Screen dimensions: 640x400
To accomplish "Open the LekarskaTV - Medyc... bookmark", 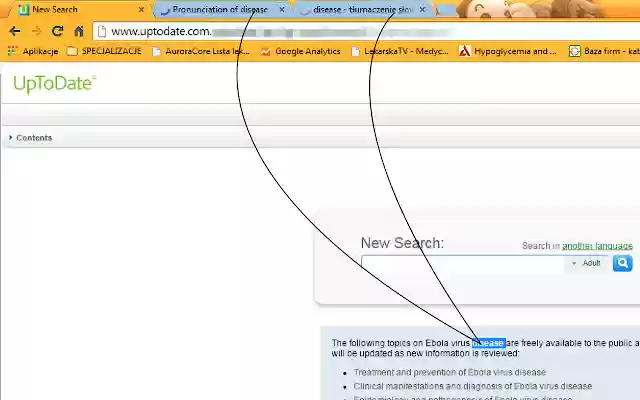I will (x=400, y=51).
